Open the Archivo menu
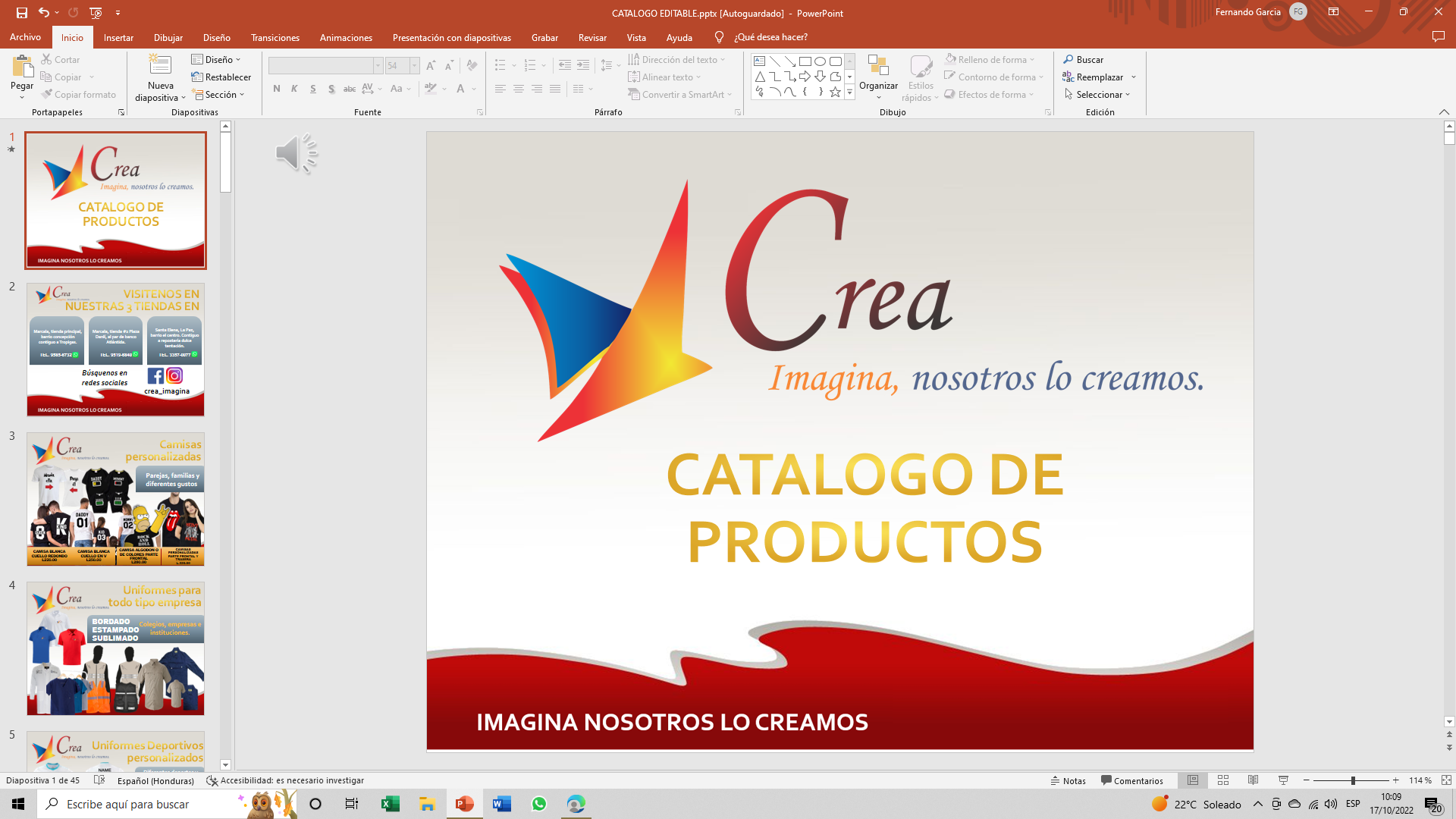 click(25, 37)
